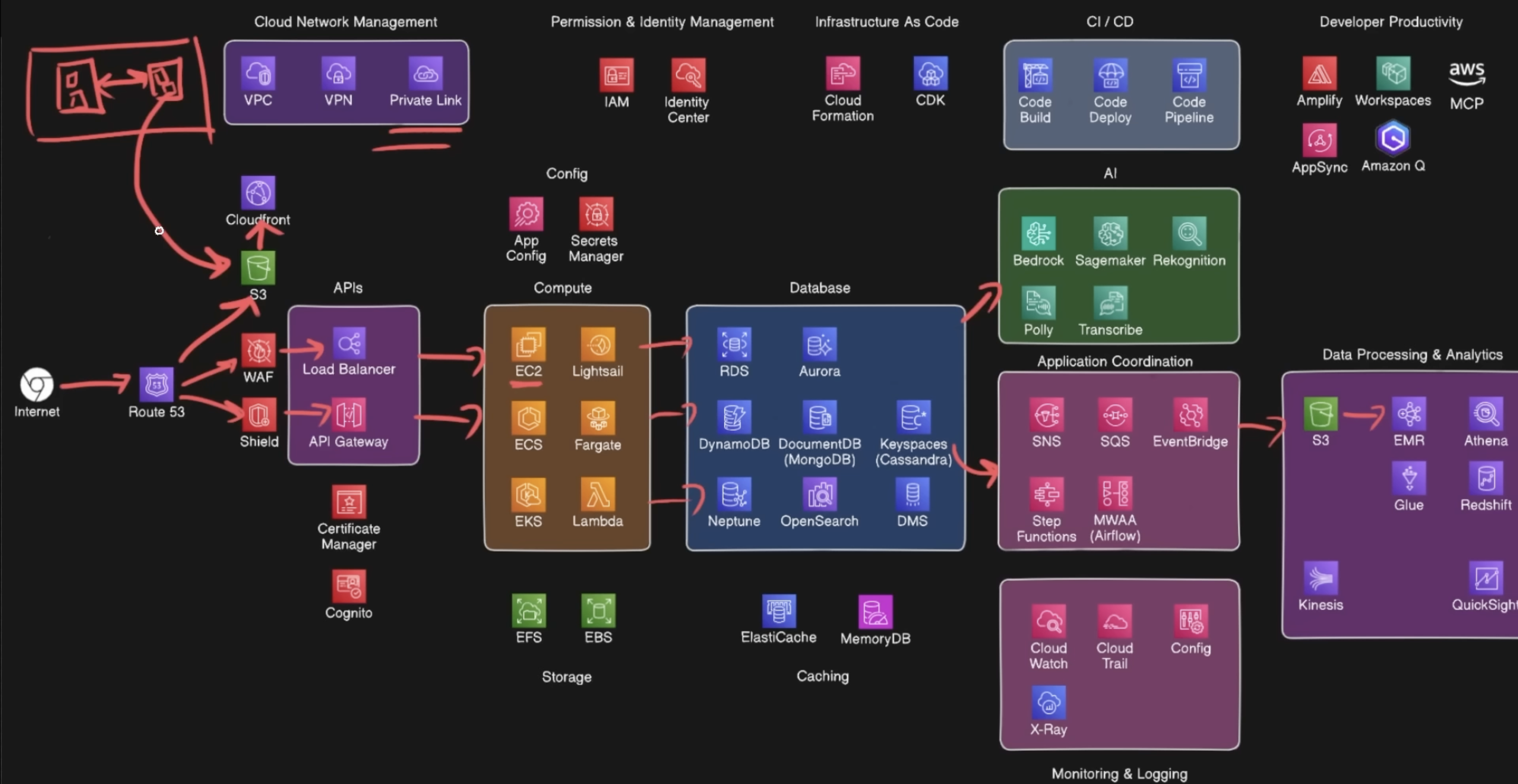Select the Cognito icon
1518x784 pixels.
tap(348, 585)
